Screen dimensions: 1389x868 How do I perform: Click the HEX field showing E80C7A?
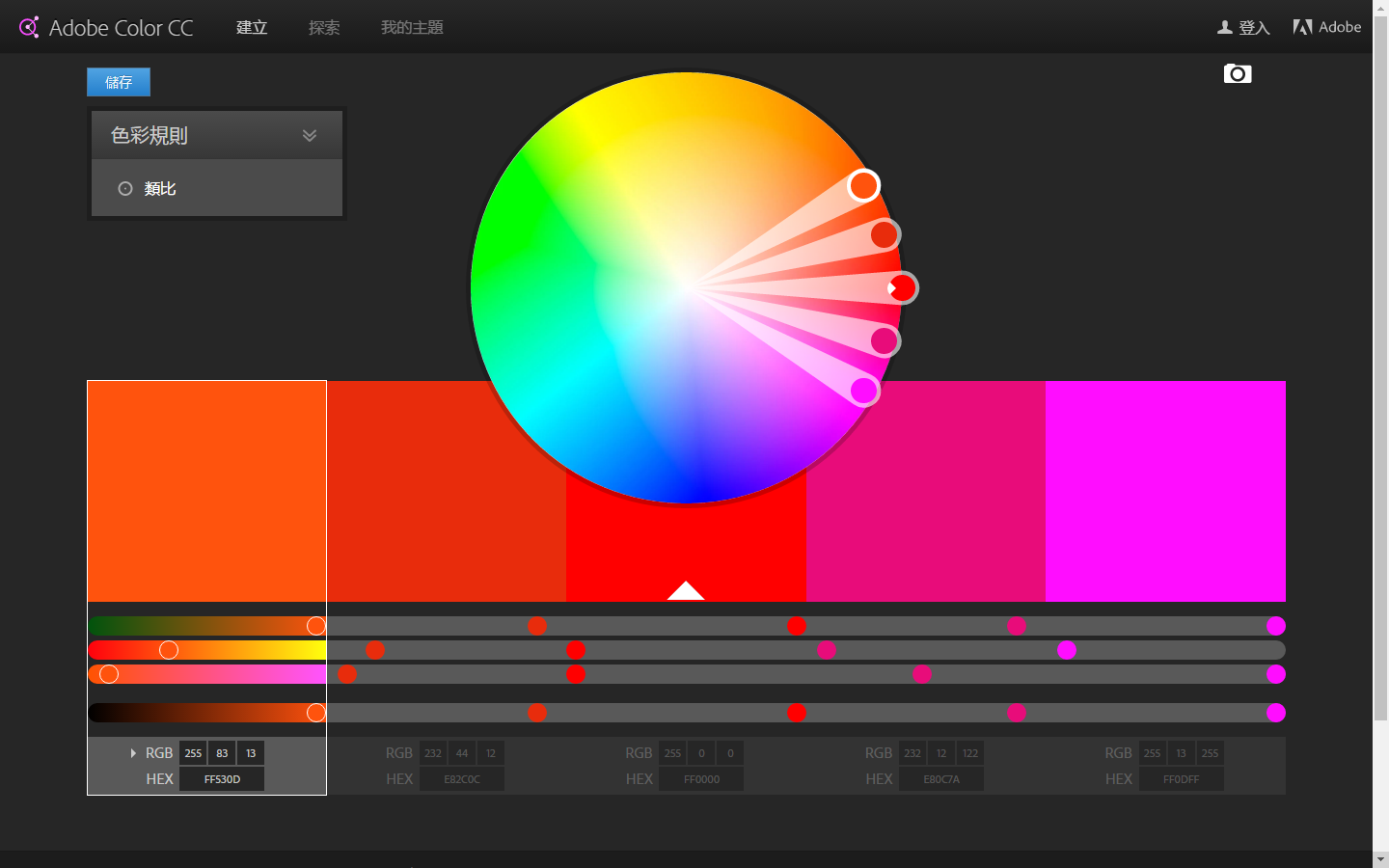[x=941, y=779]
